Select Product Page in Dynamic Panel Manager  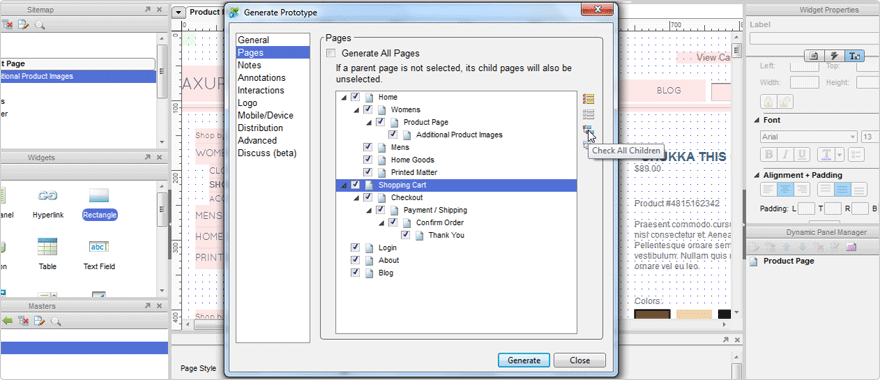789,262
